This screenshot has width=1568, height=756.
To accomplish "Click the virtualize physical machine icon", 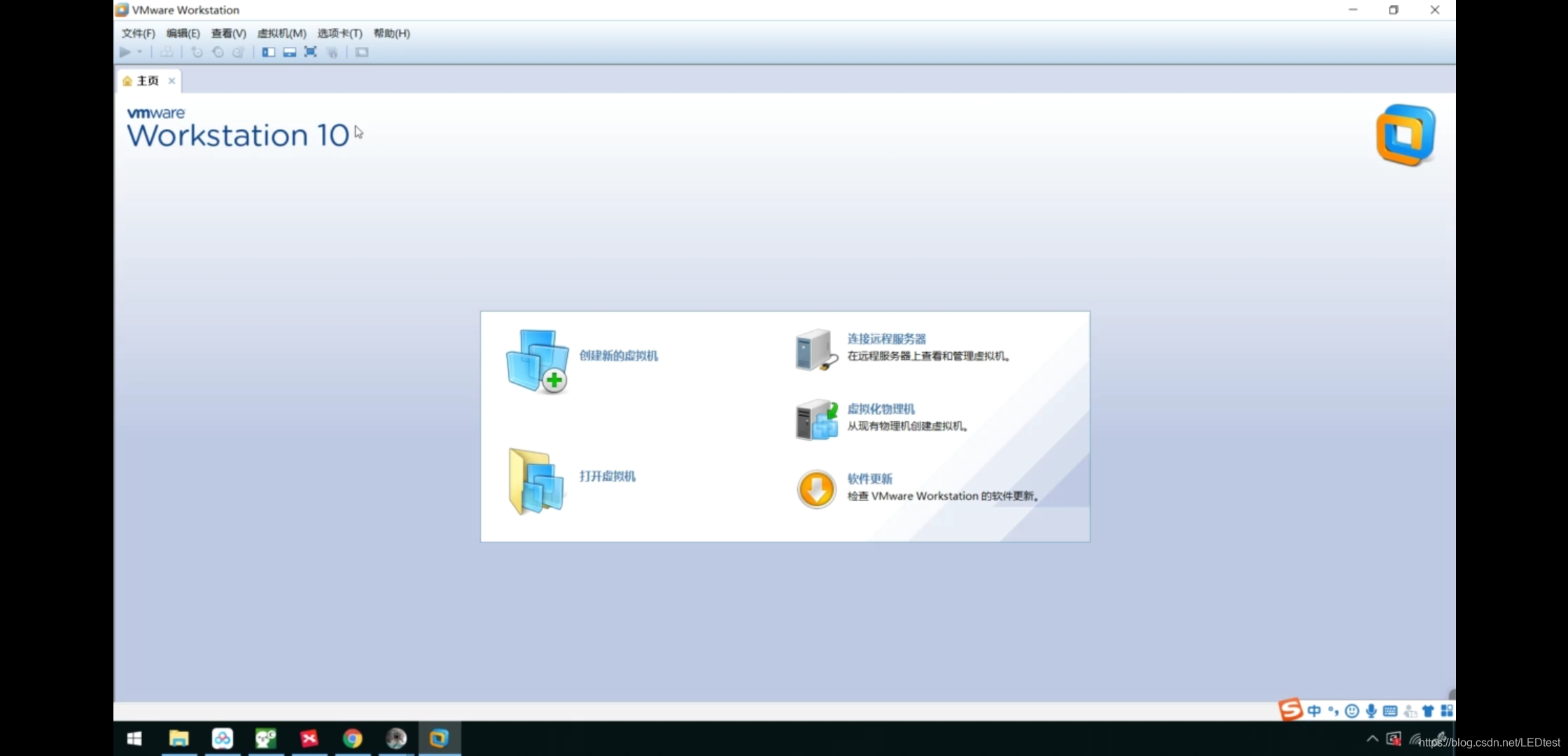I will tap(816, 419).
